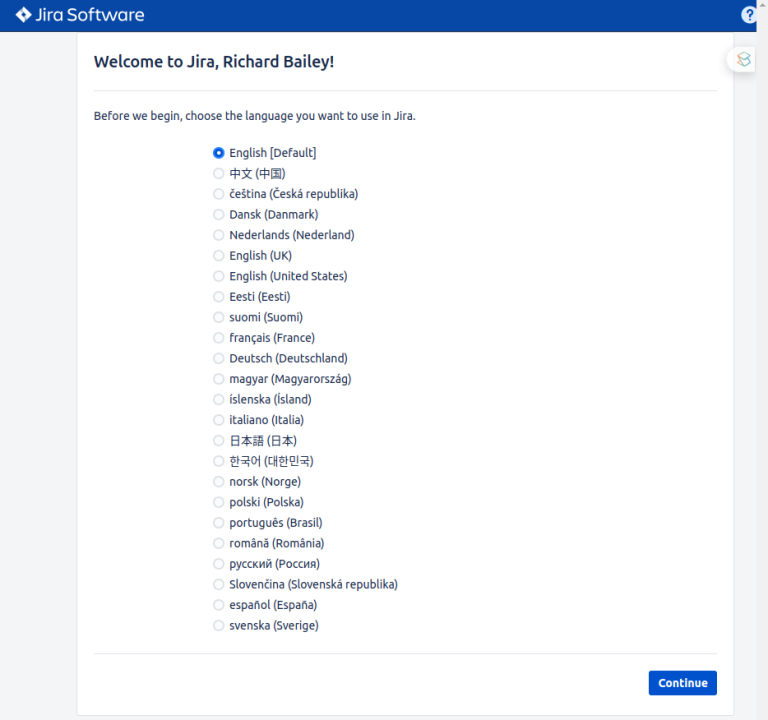Choose norsk (Norge) radio button
The width and height of the screenshot is (768, 720).
218,482
